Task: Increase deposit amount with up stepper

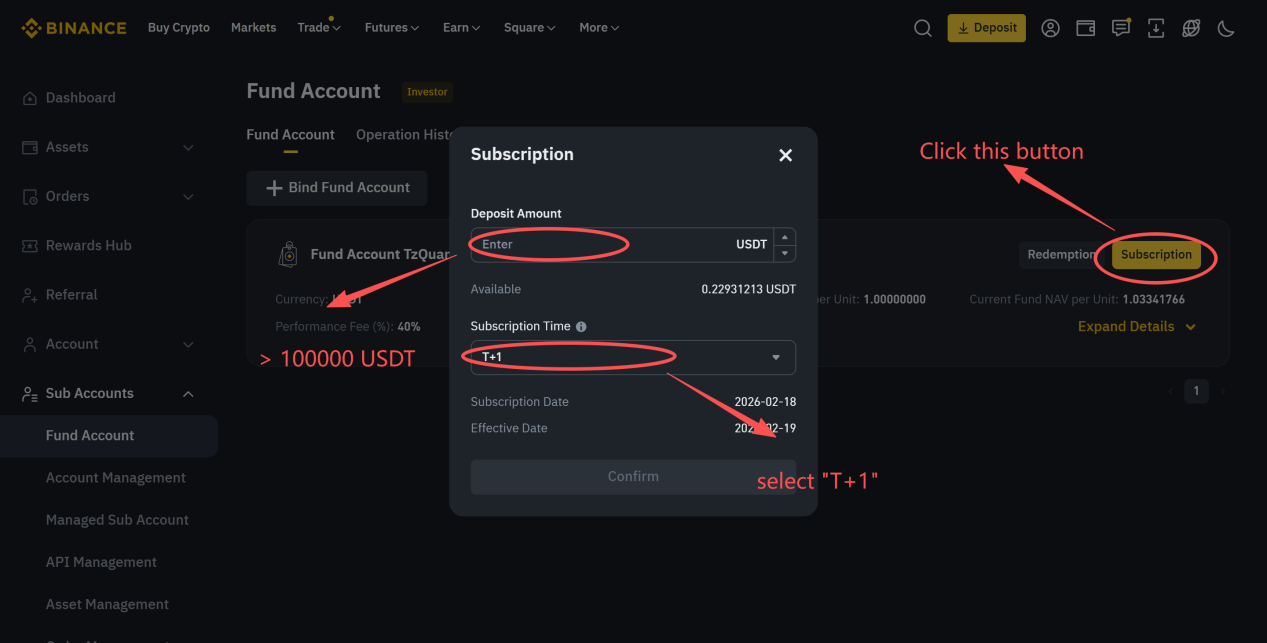Action: [785, 237]
